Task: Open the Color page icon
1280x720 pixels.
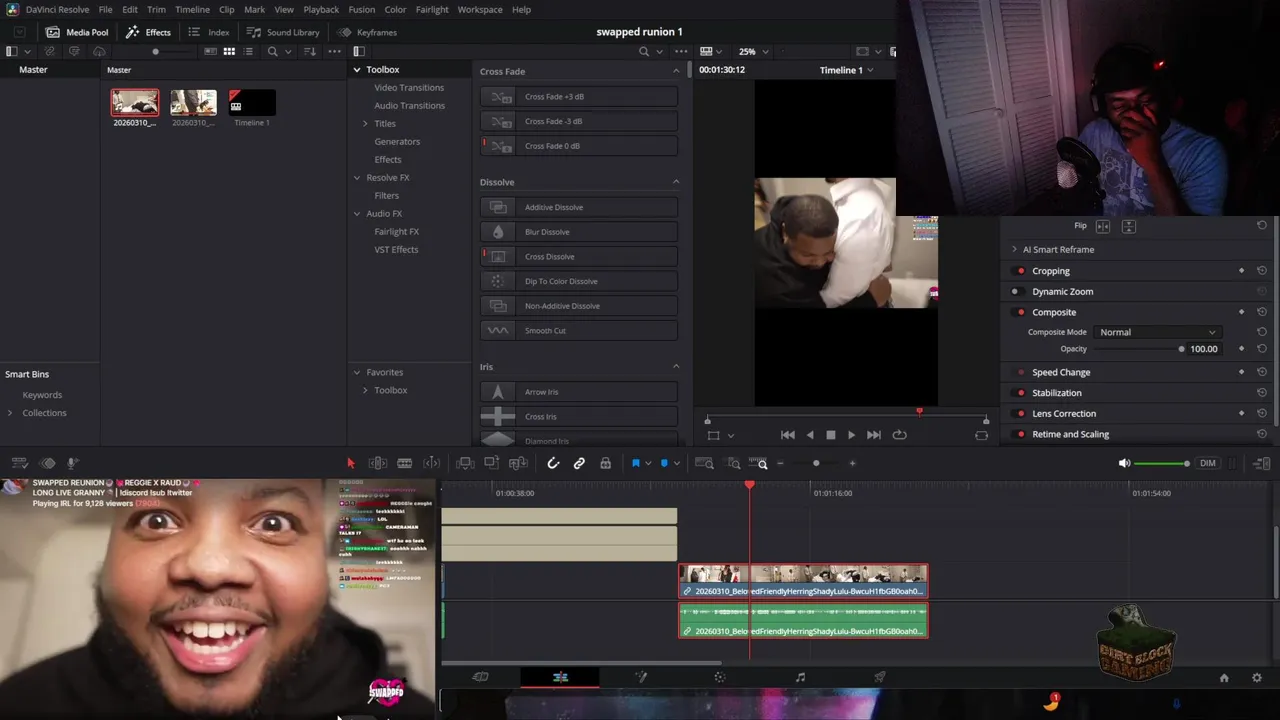Action: pos(720,677)
